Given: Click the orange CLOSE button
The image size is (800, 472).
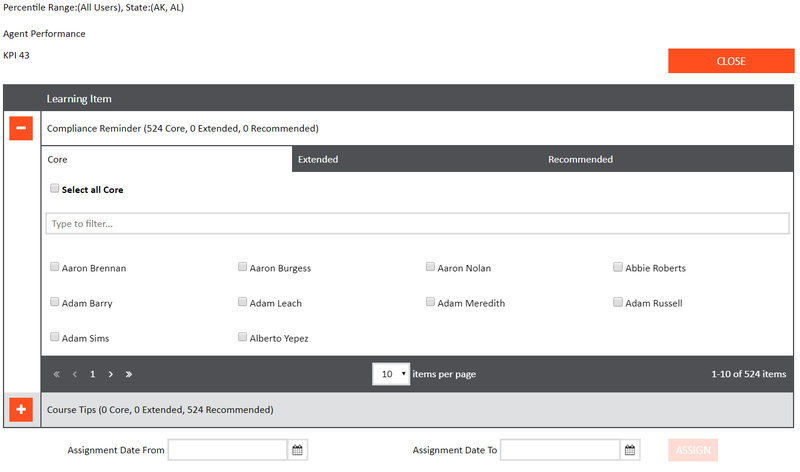Looking at the screenshot, I should 730,61.
